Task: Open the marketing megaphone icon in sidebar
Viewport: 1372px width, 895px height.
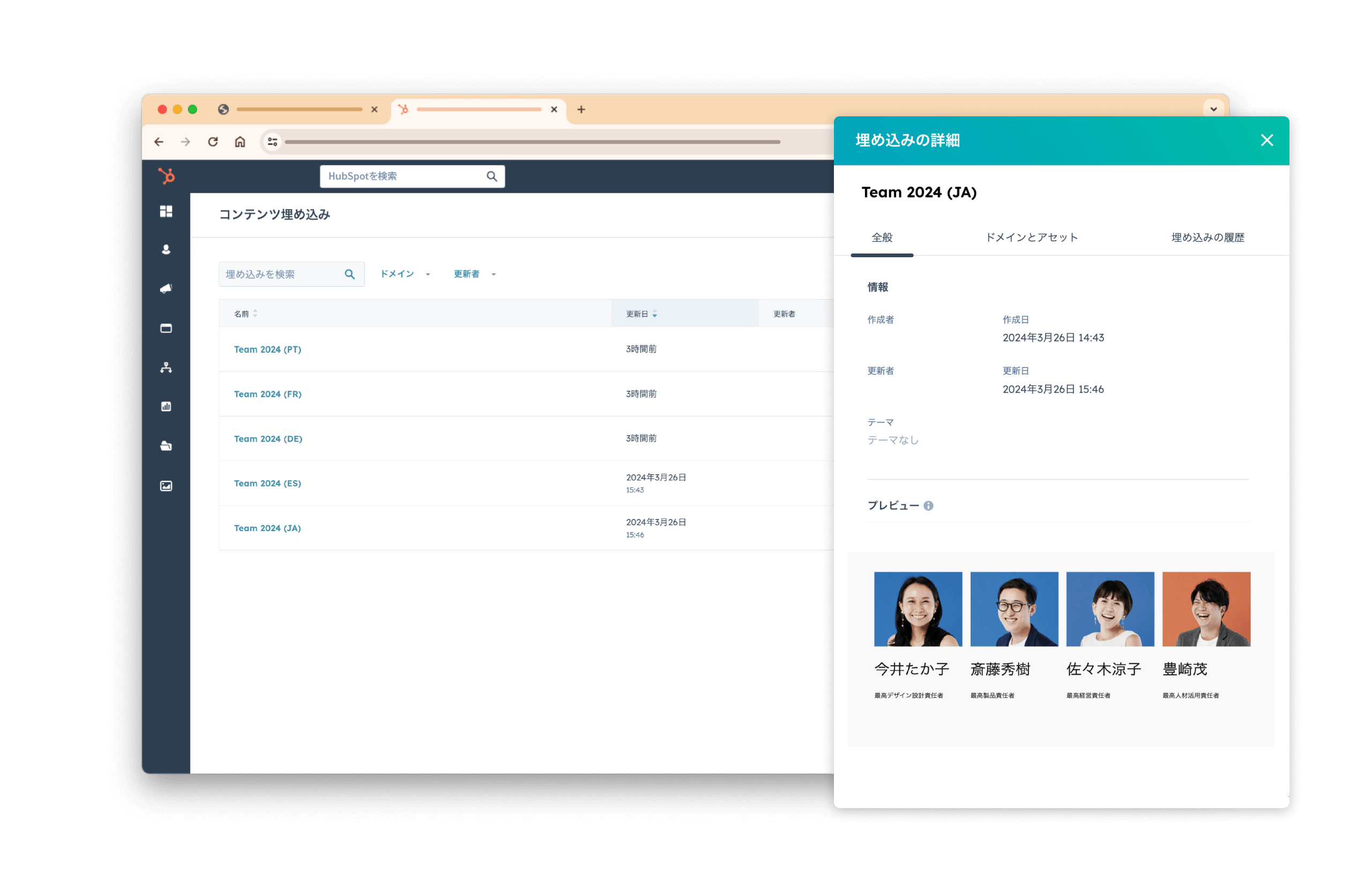Action: pyautogui.click(x=166, y=289)
